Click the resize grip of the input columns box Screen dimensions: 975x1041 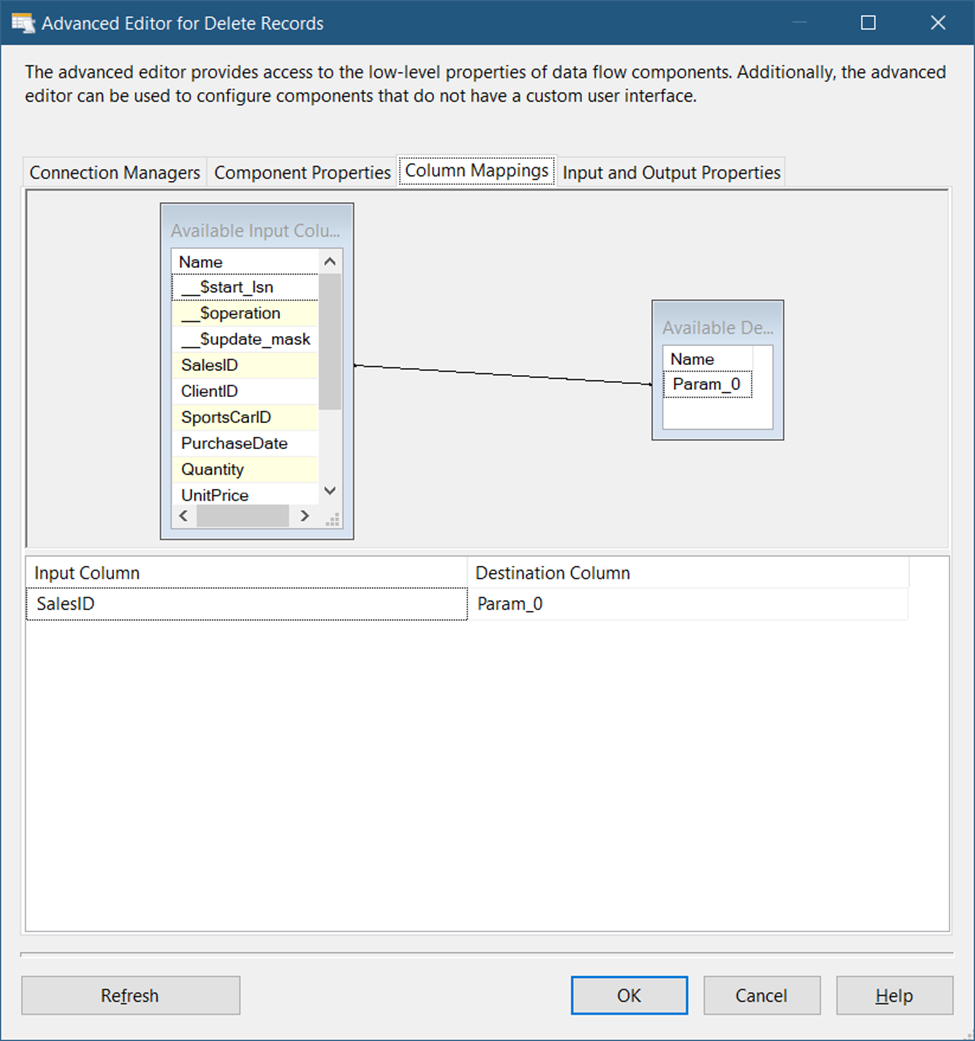tap(332, 516)
